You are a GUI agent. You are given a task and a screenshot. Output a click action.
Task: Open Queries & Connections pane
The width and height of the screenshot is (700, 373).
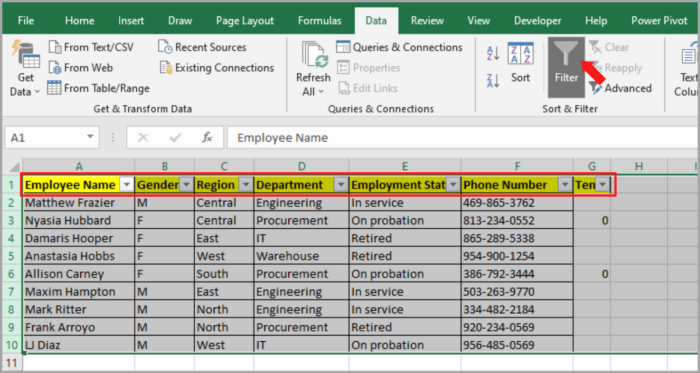[399, 47]
